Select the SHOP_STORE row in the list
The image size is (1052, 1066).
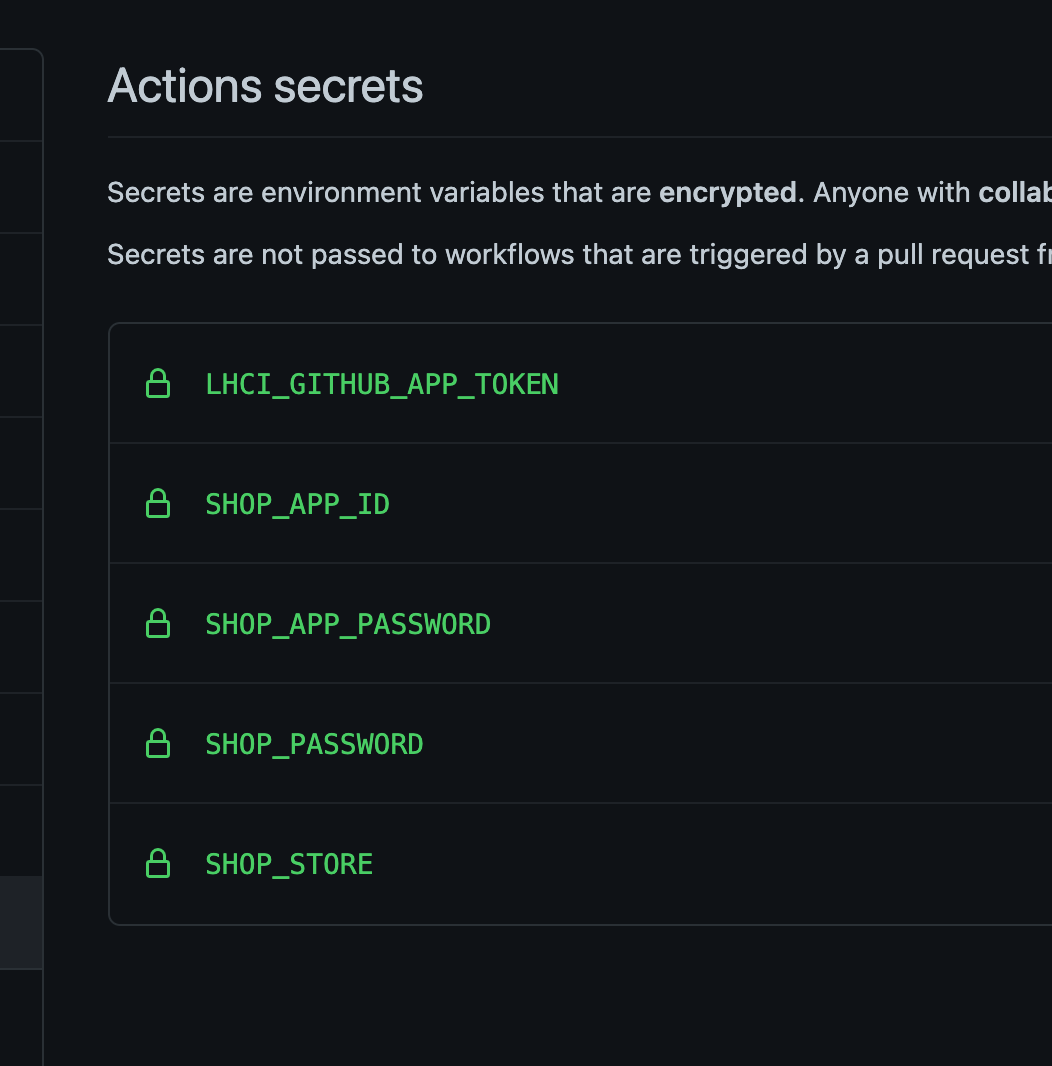tap(580, 863)
